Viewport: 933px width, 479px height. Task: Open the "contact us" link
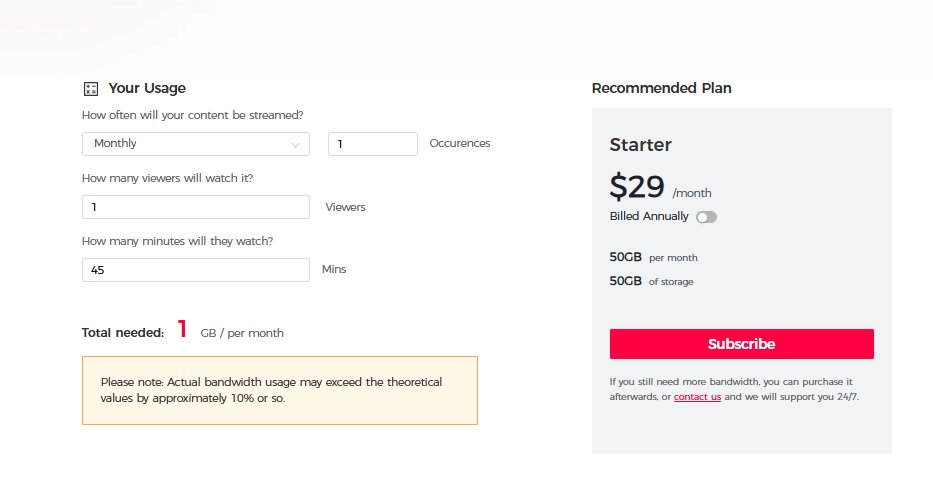(x=697, y=397)
